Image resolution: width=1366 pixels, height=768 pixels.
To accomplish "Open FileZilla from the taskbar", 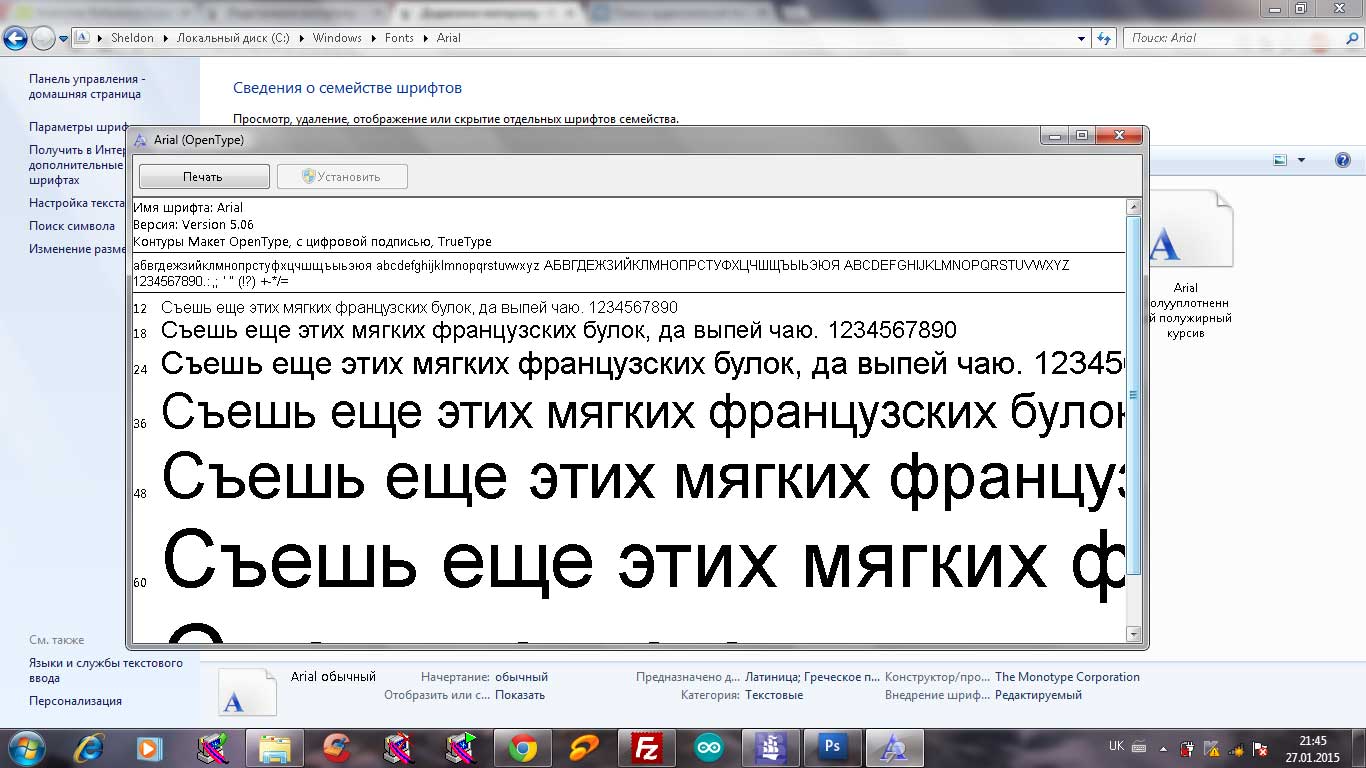I will tap(647, 748).
